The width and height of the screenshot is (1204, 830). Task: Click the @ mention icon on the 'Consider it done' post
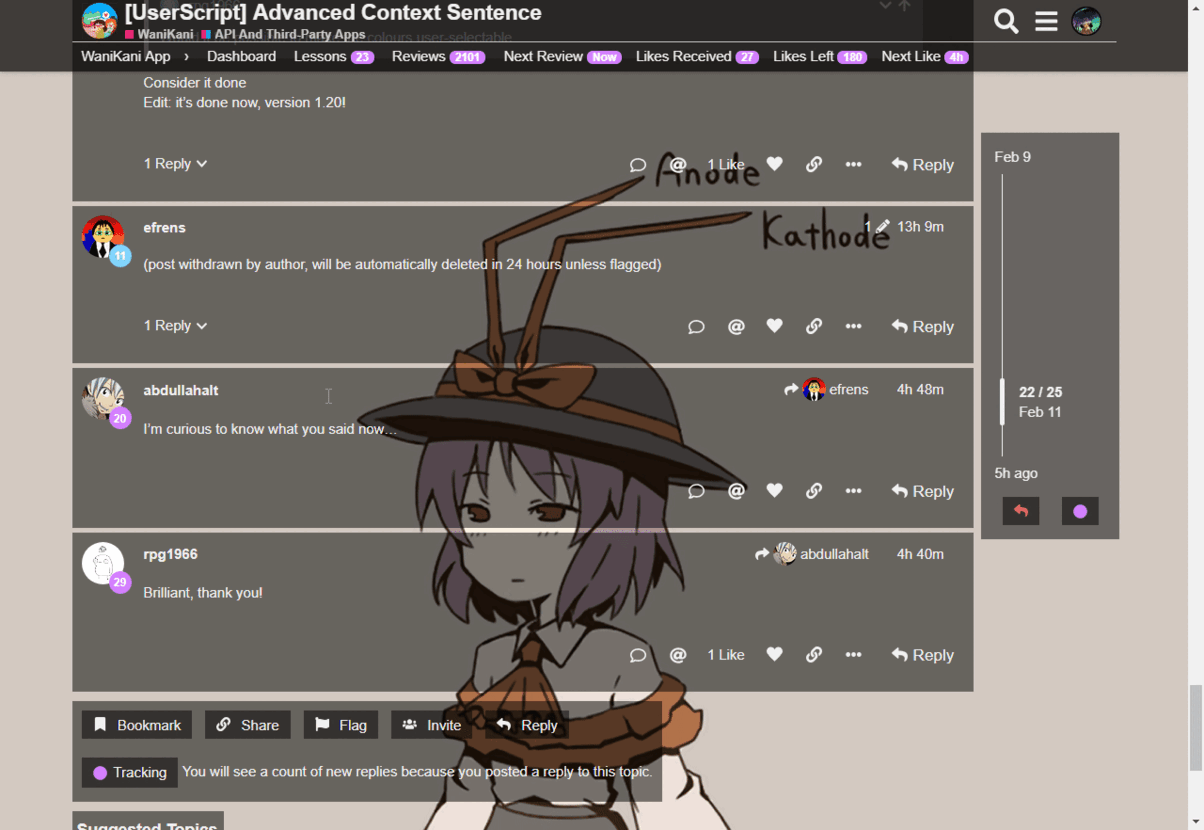point(678,165)
